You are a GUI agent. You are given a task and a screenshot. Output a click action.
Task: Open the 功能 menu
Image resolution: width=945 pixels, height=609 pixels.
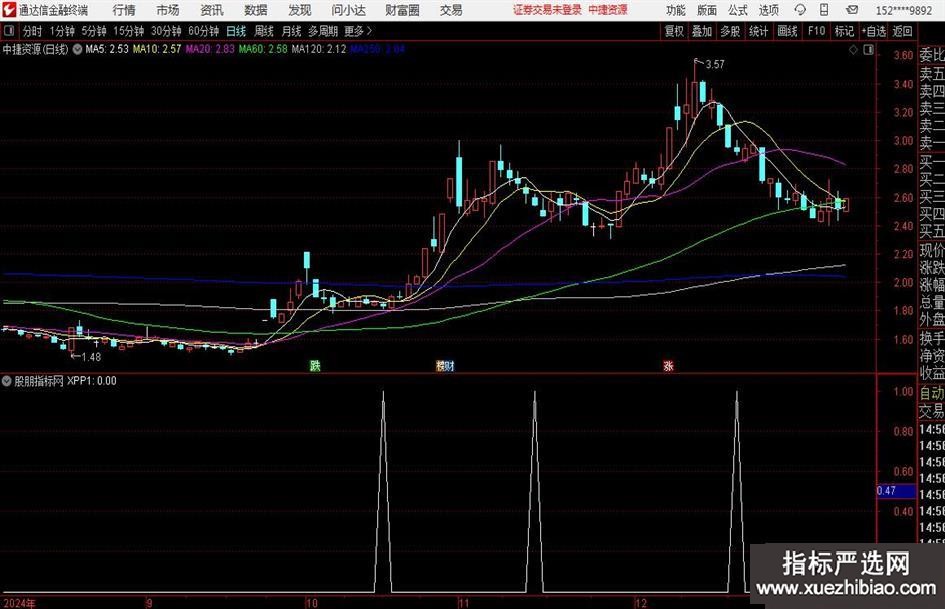pos(676,10)
